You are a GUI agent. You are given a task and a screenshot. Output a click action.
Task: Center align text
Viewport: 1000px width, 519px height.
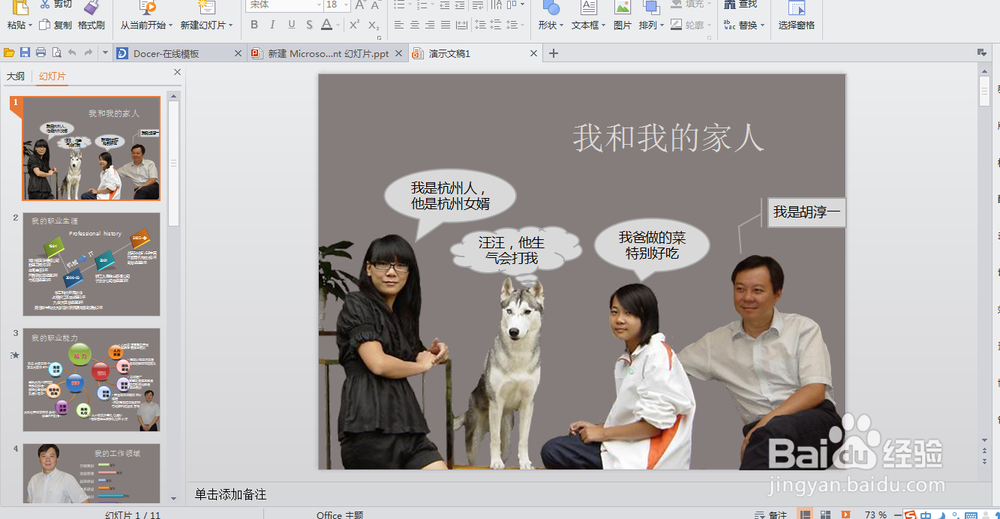(x=415, y=25)
